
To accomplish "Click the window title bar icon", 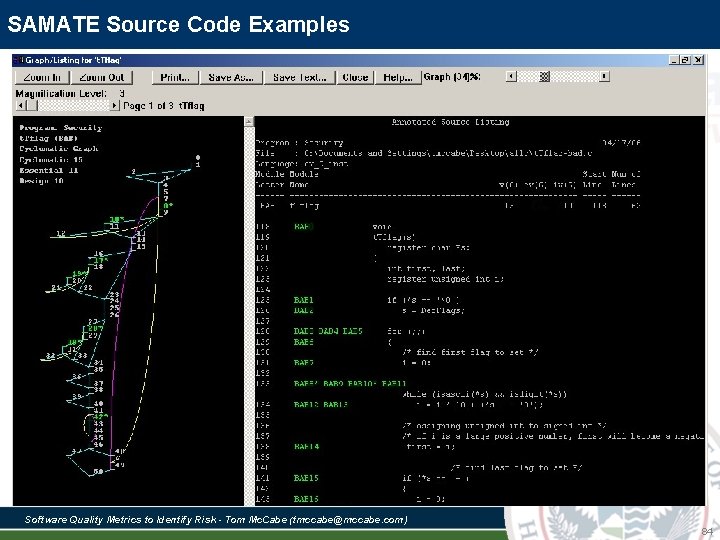I will pos(18,60).
